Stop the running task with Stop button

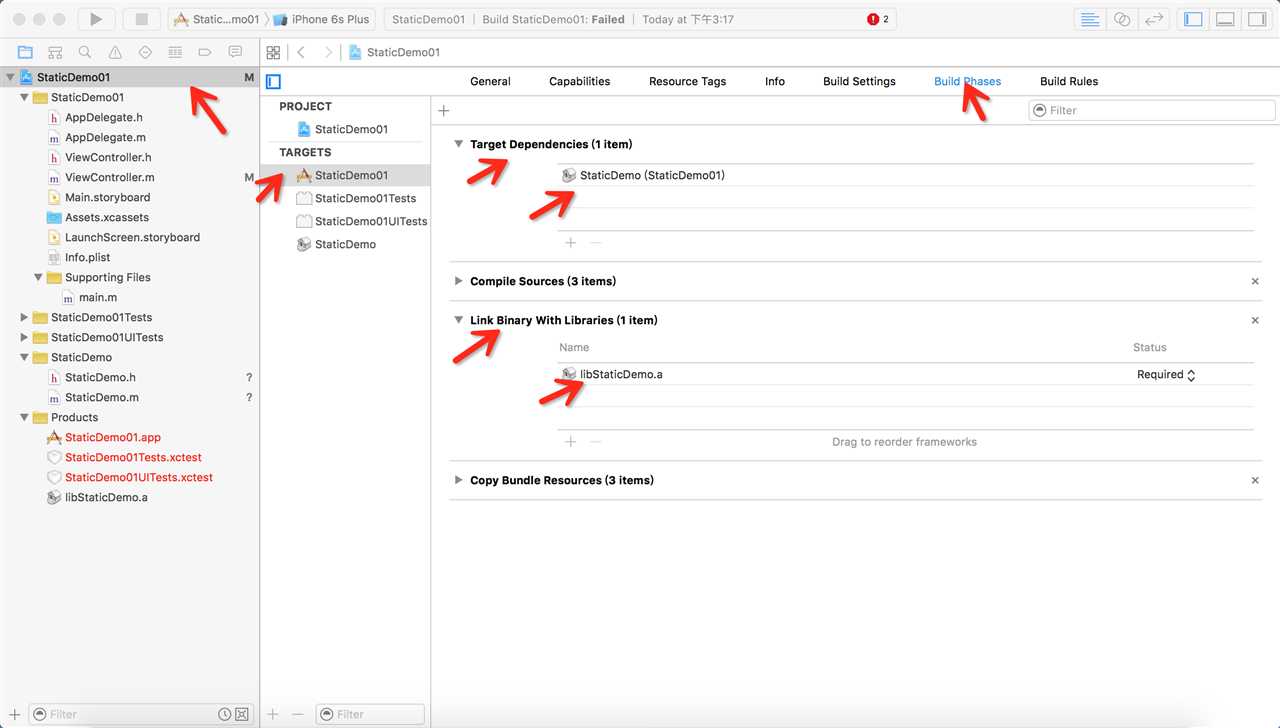pyautogui.click(x=141, y=19)
